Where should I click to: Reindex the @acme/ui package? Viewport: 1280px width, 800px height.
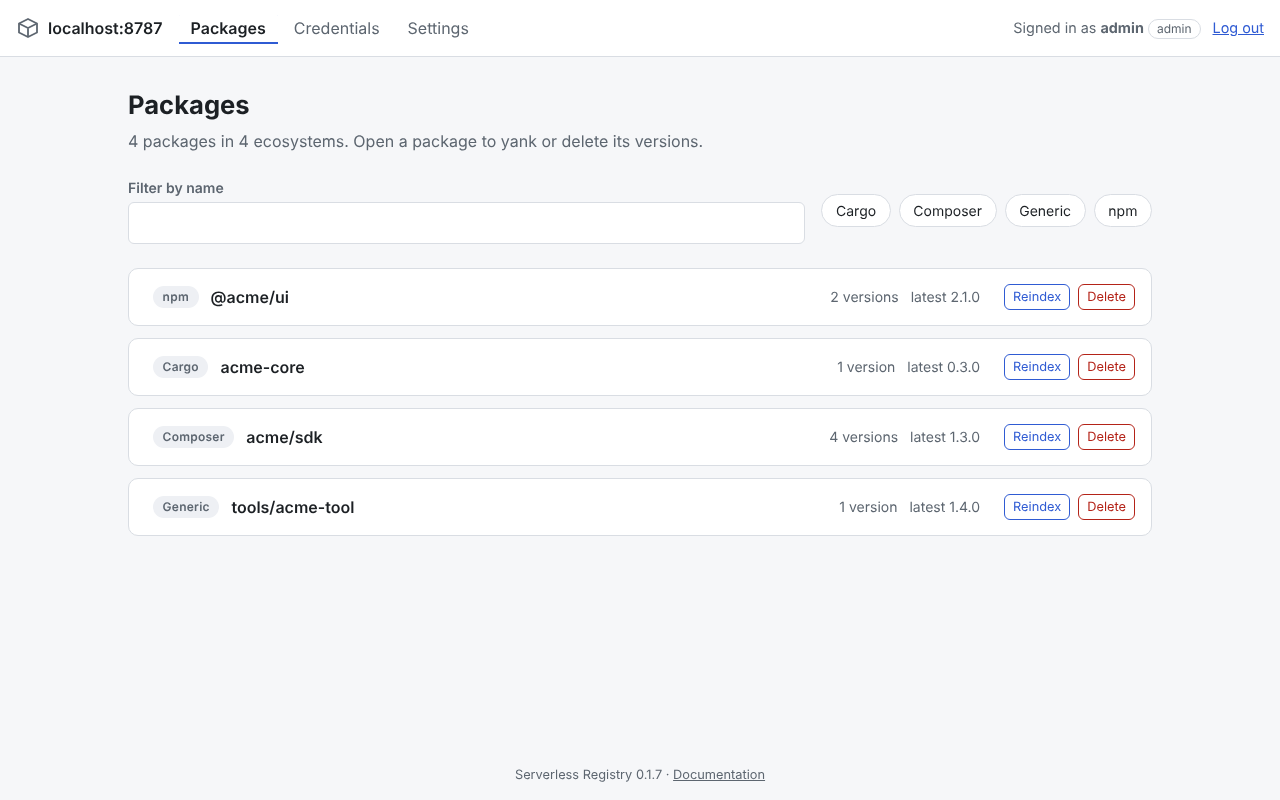coord(1037,297)
